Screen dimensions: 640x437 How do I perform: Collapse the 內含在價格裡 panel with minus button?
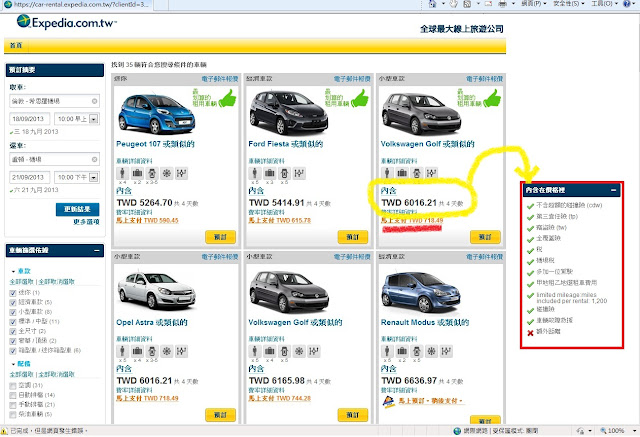(x=613, y=190)
